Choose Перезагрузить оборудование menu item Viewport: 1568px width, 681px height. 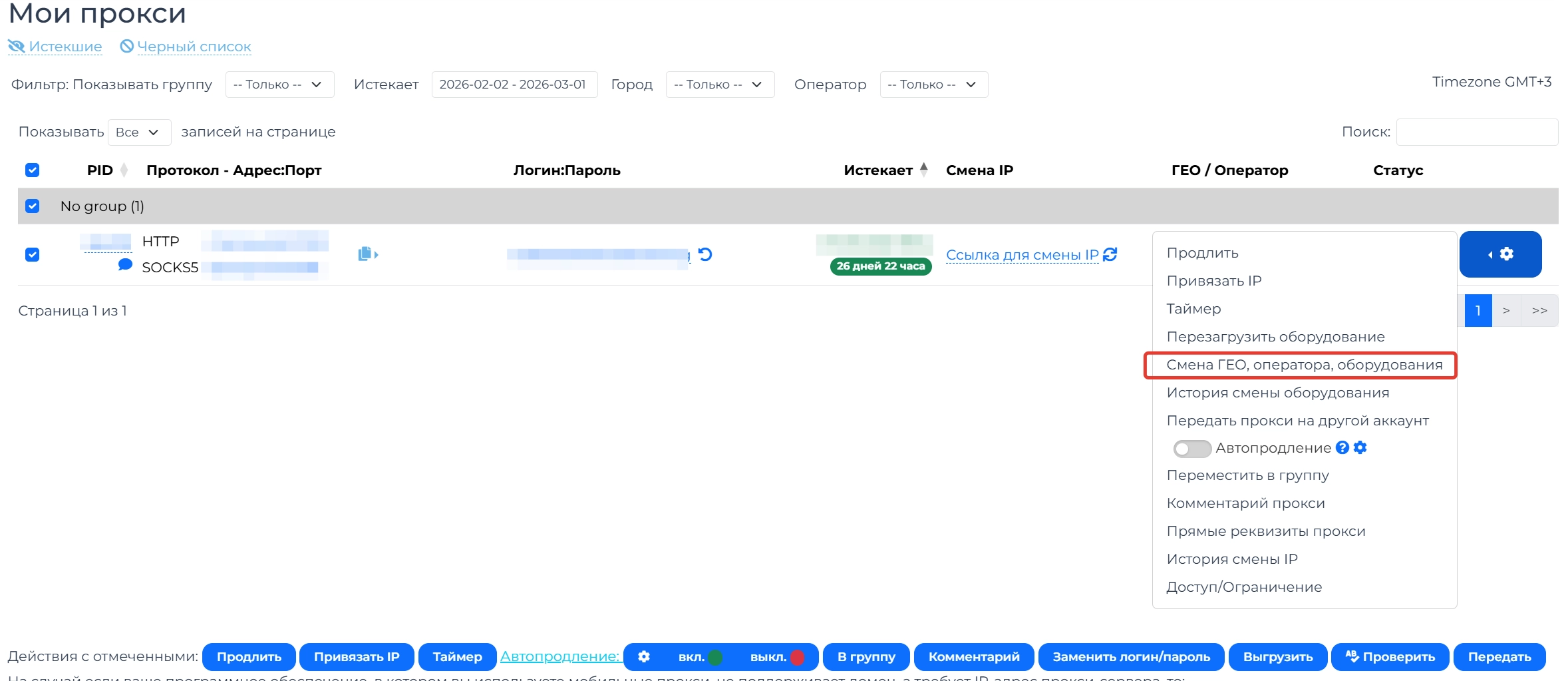[x=1275, y=337]
